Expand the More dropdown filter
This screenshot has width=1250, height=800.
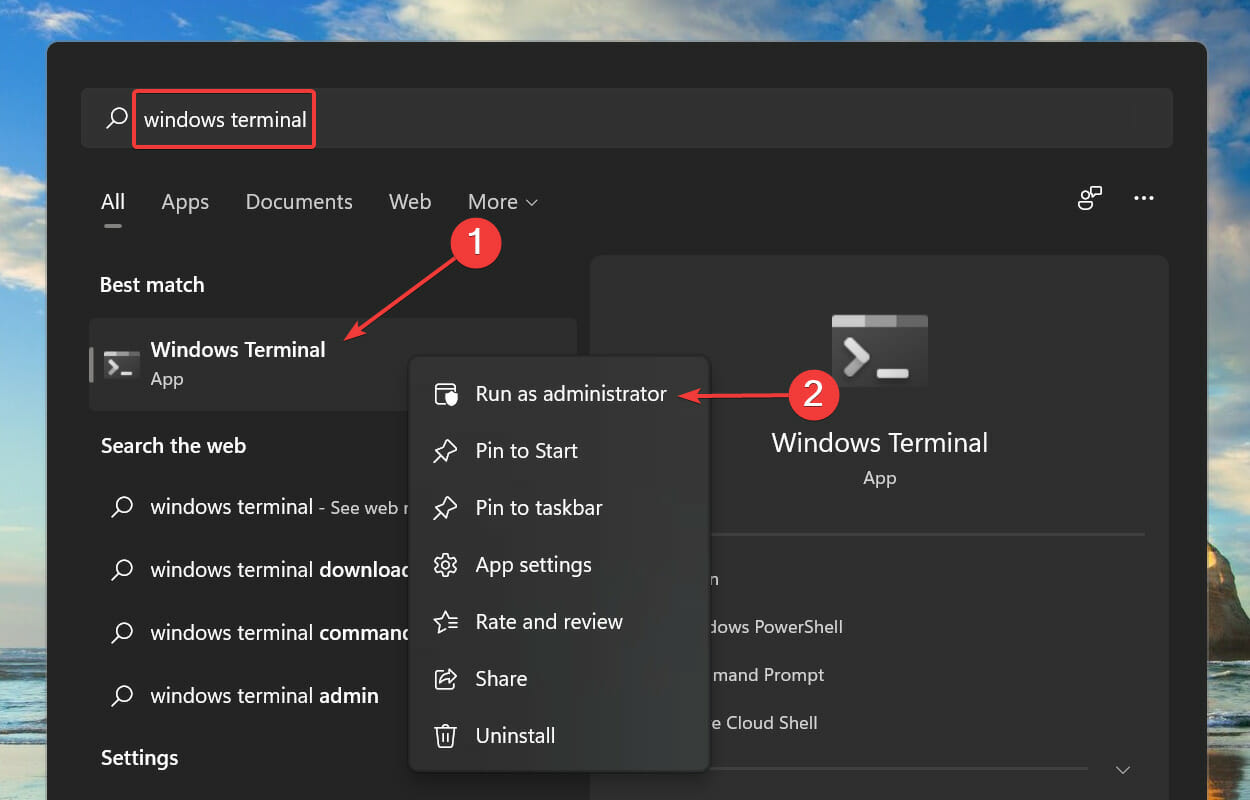[x=503, y=202]
